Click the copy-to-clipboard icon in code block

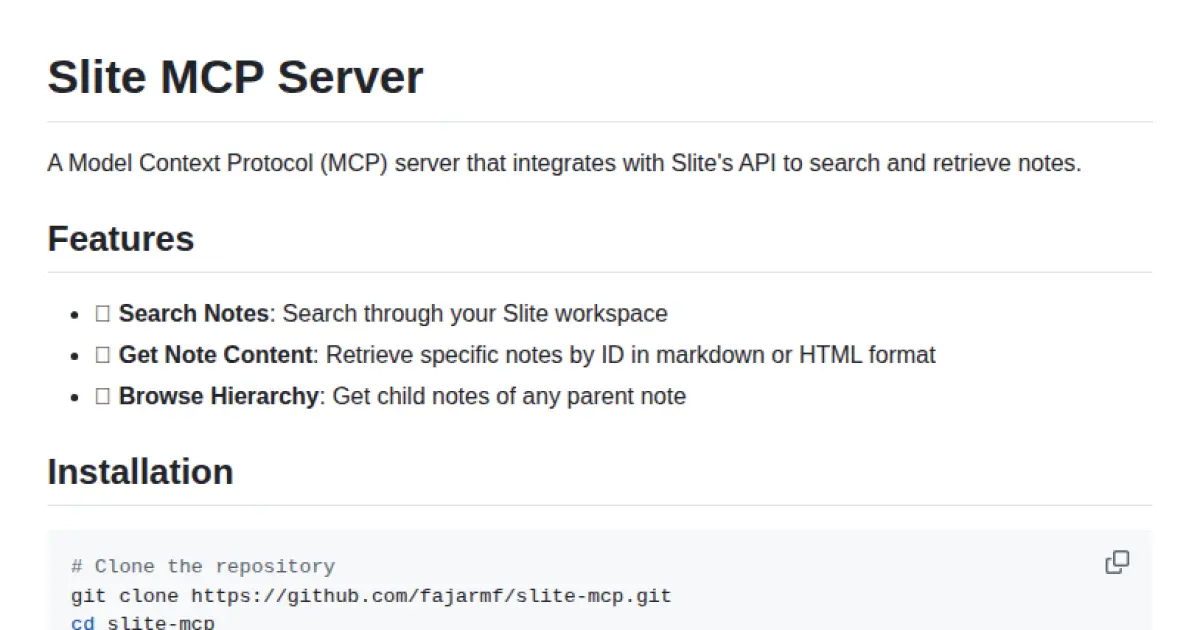coord(1117,561)
